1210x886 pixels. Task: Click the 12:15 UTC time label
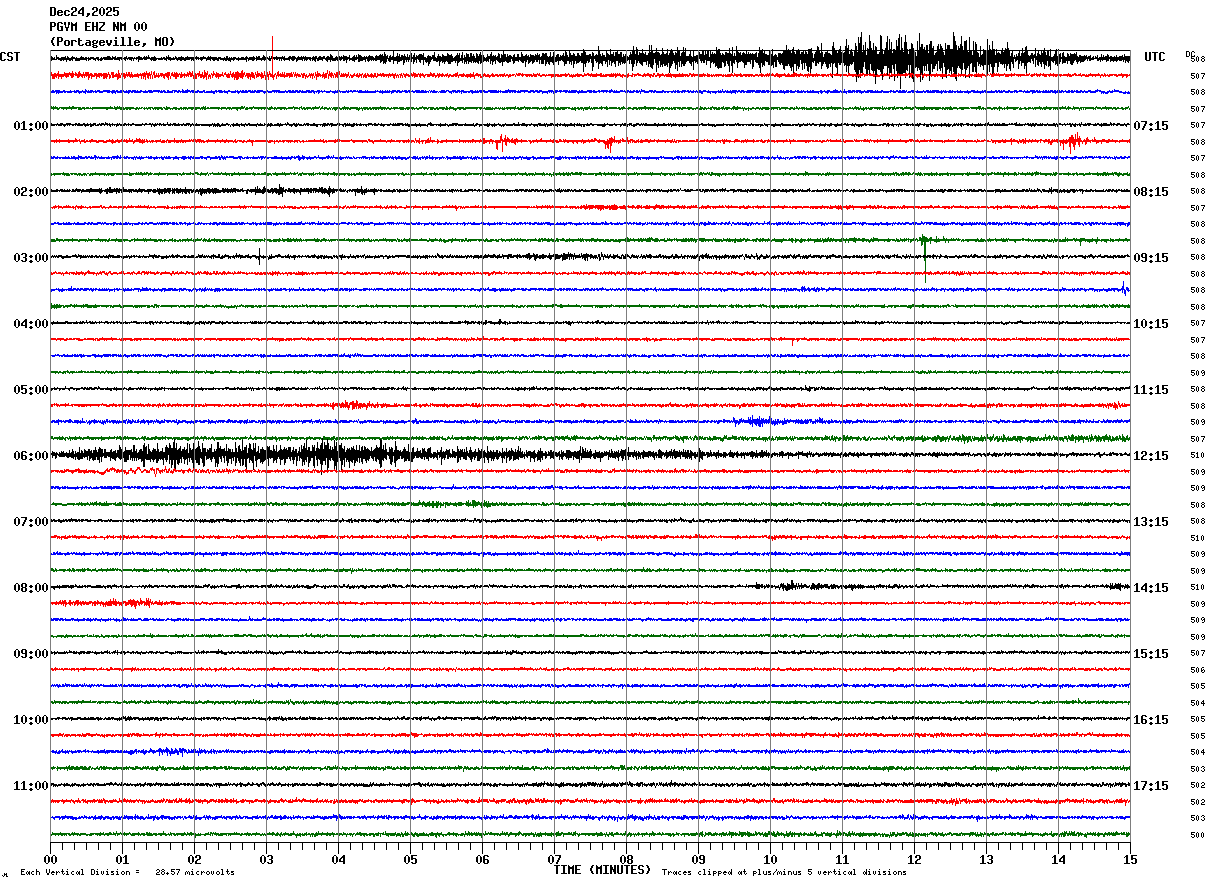1151,456
